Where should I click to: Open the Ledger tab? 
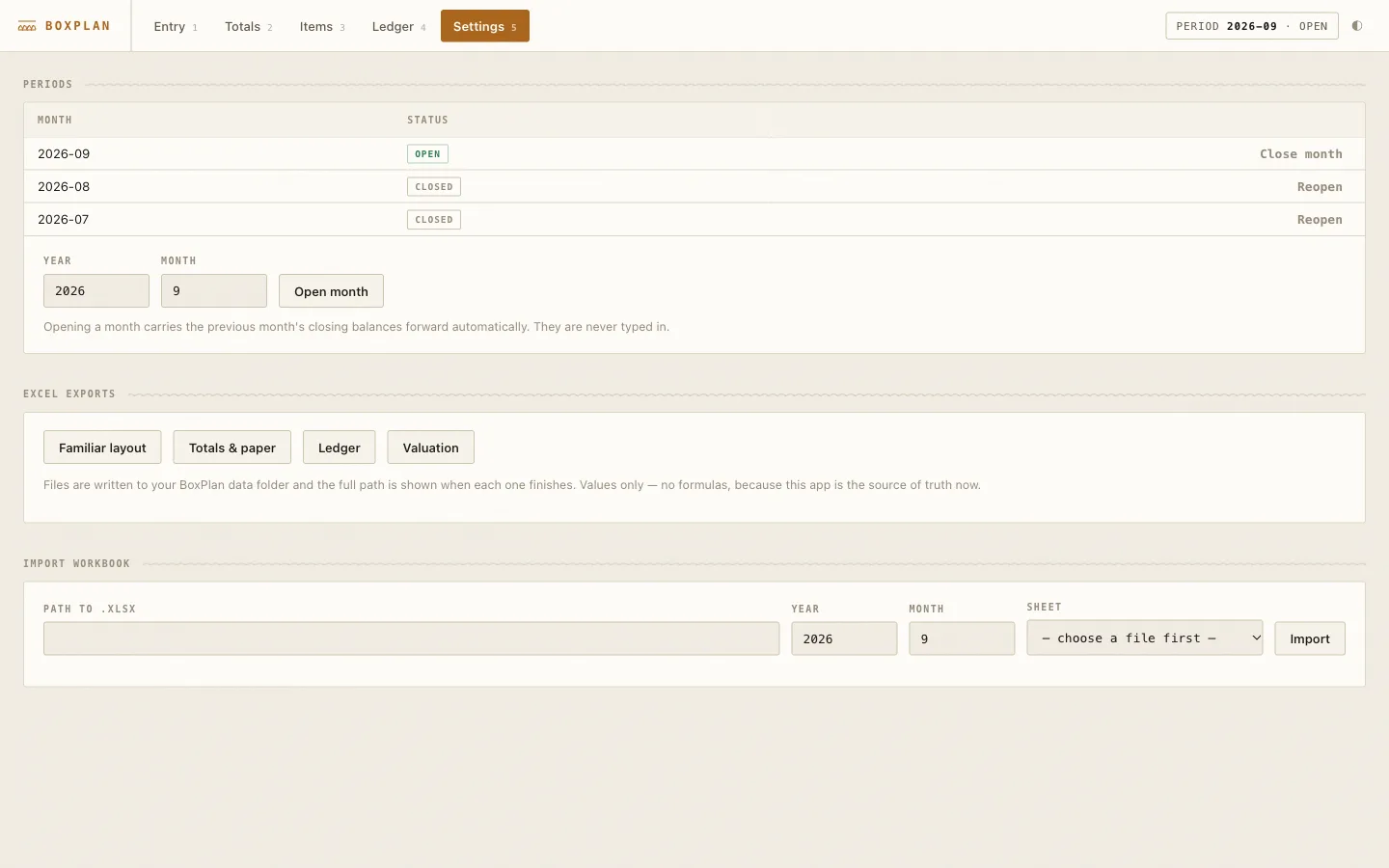399,26
